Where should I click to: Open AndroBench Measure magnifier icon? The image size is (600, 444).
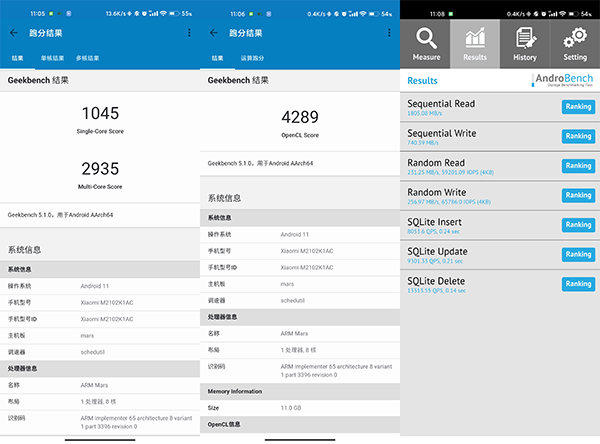coord(426,44)
